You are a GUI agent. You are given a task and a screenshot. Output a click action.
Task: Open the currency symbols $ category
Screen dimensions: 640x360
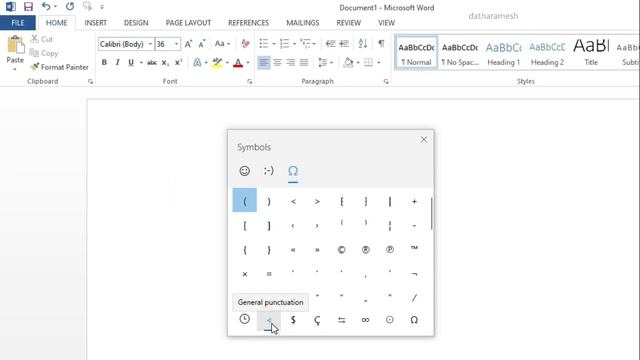293,320
